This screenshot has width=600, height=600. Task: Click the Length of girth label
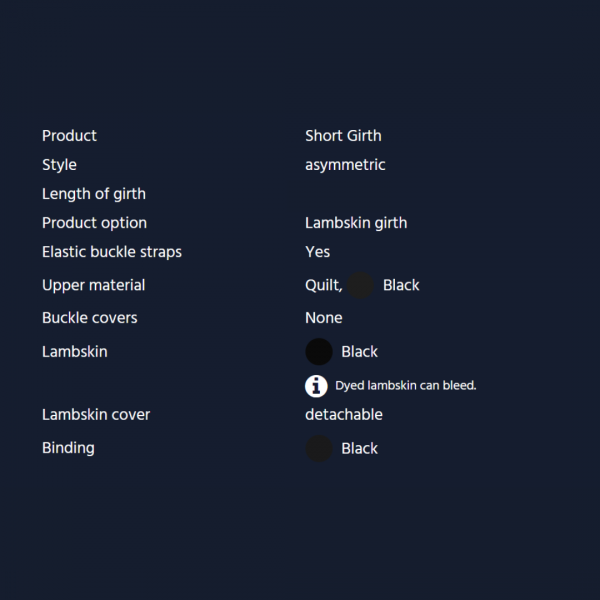94,194
